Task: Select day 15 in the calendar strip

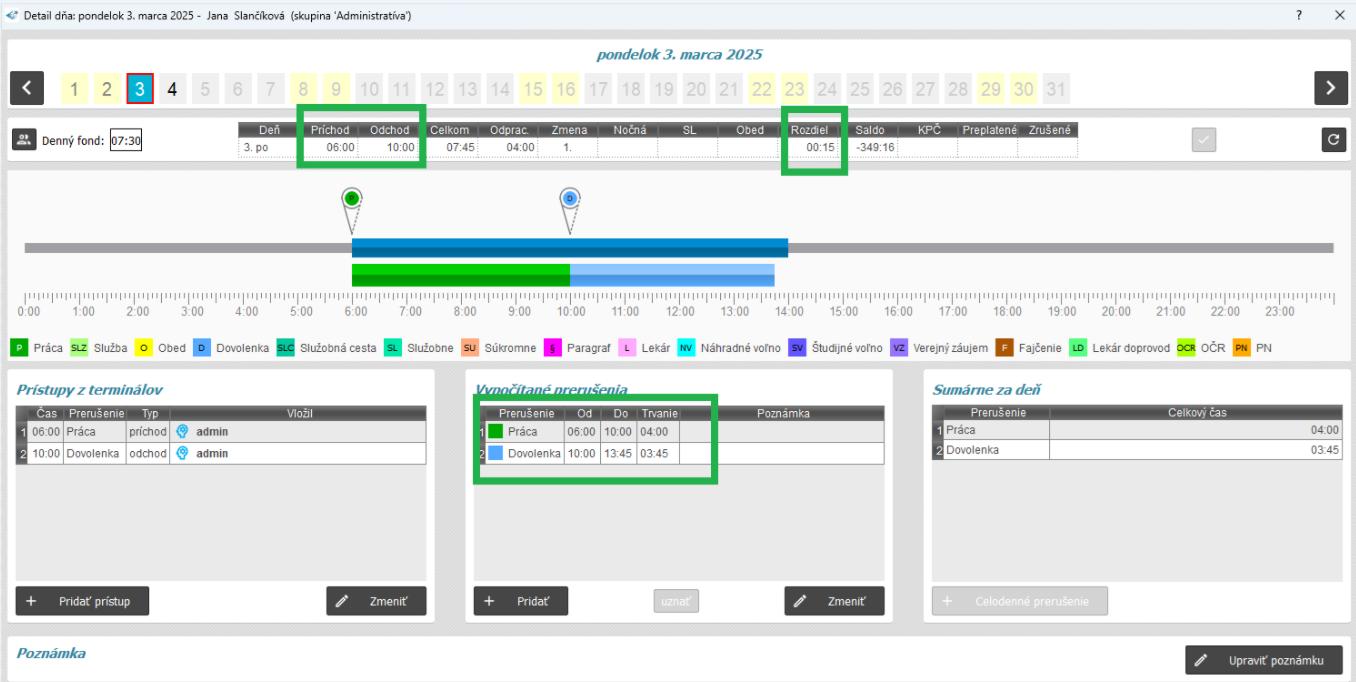Action: 533,89
